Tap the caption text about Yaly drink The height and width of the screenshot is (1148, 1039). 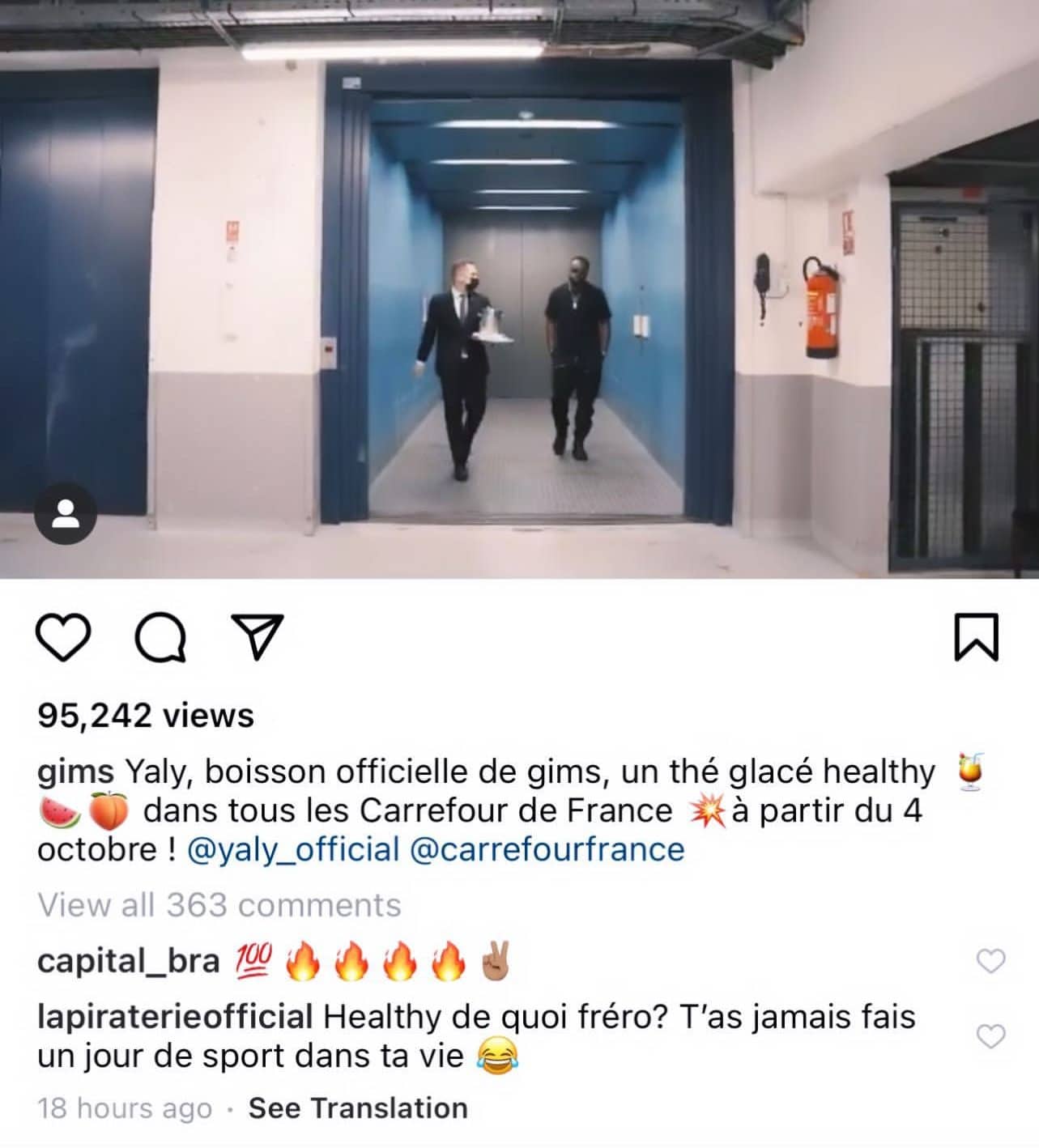510,810
